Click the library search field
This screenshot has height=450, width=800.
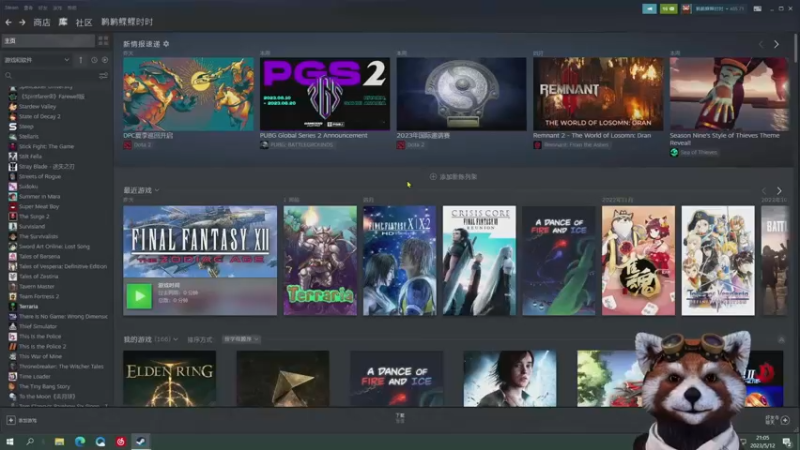[50, 76]
